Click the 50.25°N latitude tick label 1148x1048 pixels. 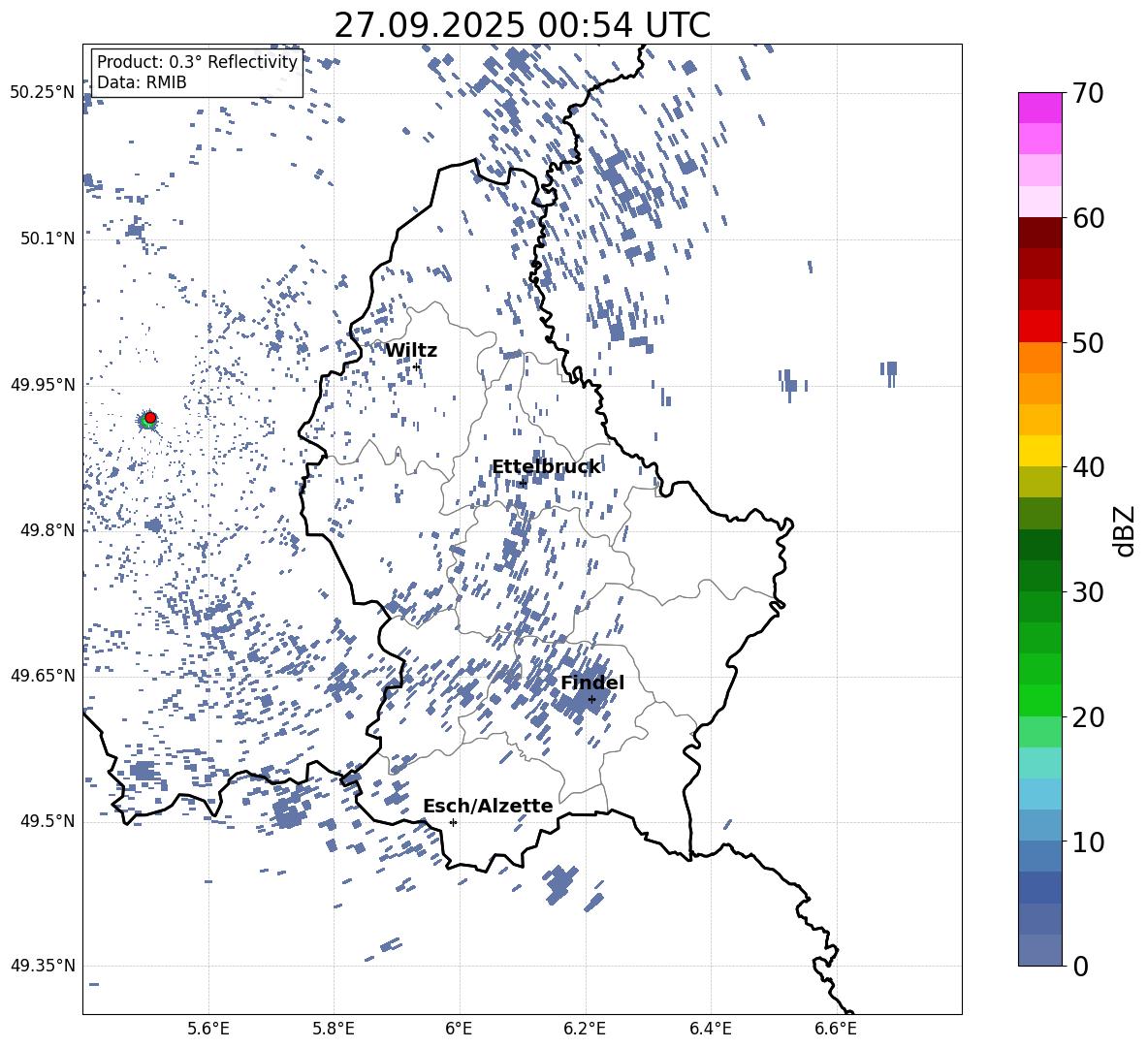click(x=42, y=93)
